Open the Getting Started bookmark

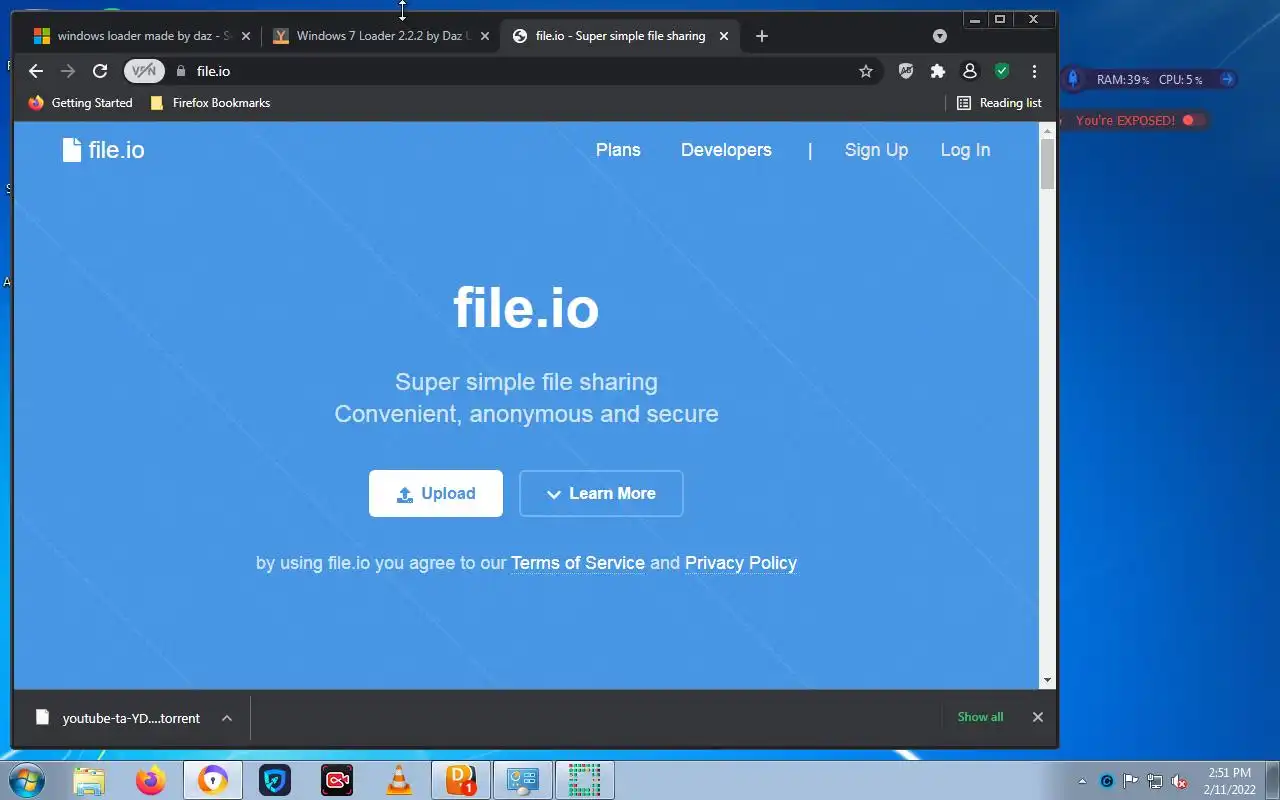[x=80, y=103]
